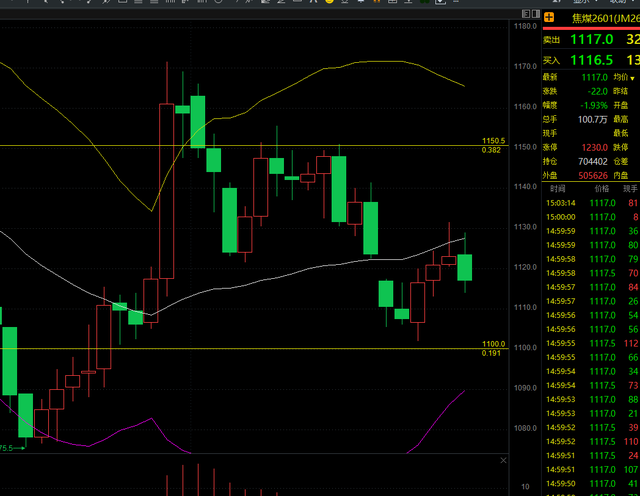This screenshot has height=496, width=640.
Task: Switch to the split-pane layout icon
Action: (536, 14)
